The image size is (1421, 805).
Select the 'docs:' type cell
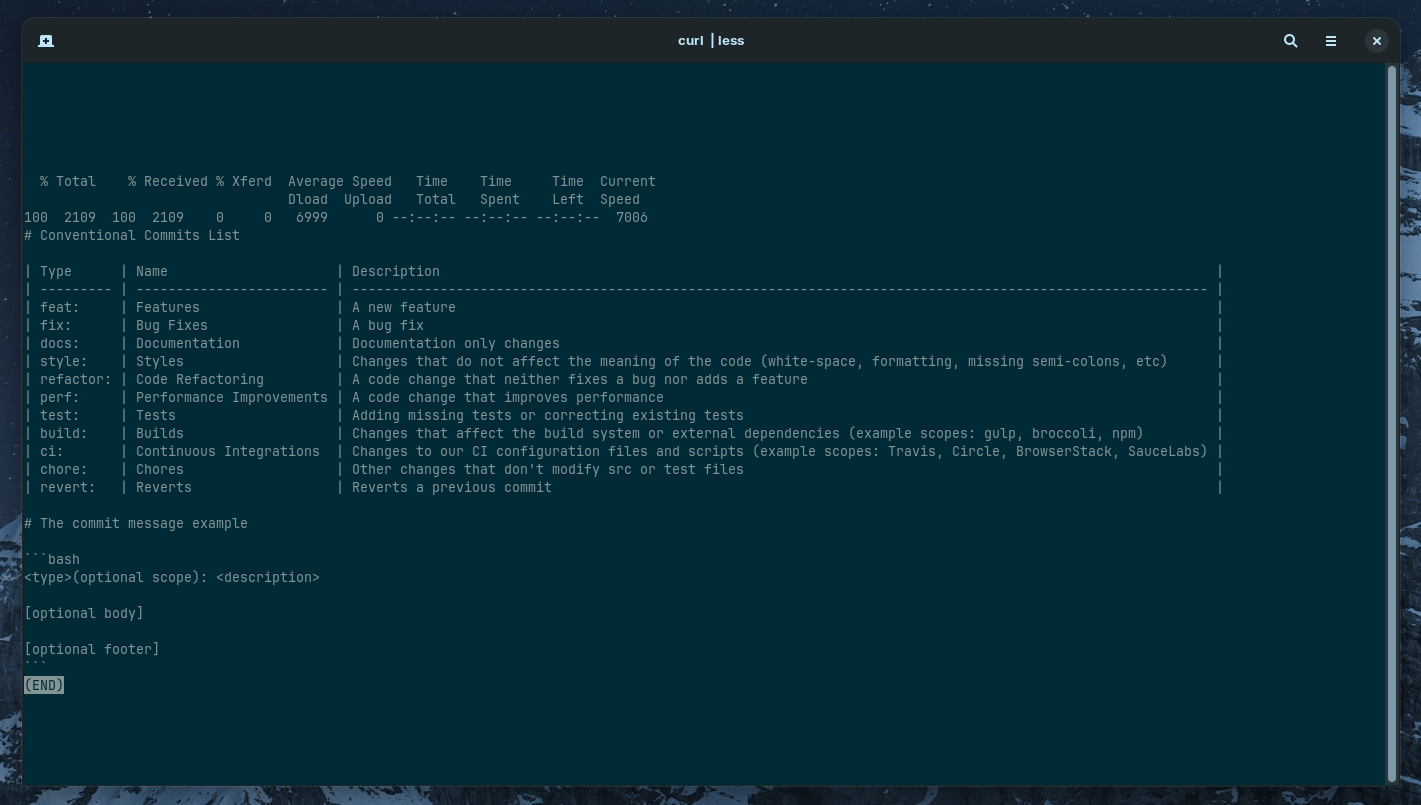(60, 344)
